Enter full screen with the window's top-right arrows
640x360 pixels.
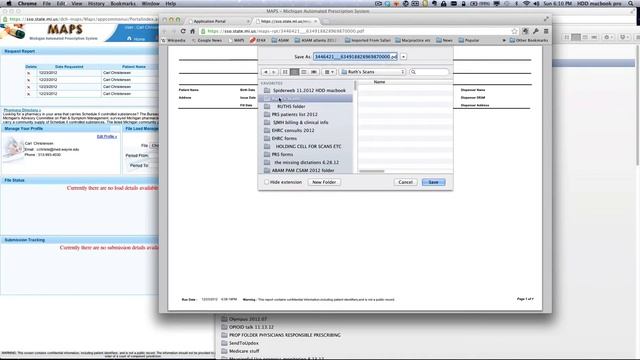click(x=546, y=19)
